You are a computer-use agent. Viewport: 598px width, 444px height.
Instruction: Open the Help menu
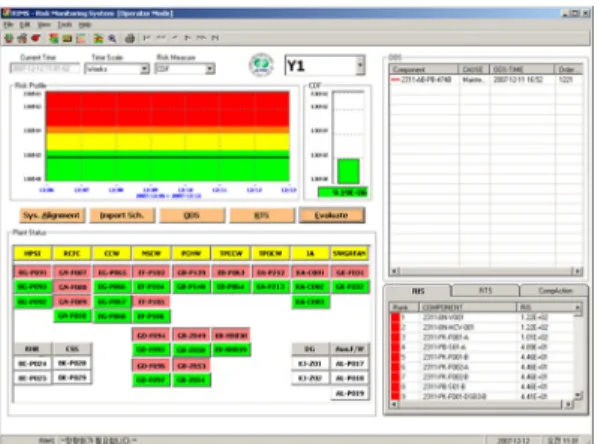click(x=85, y=24)
